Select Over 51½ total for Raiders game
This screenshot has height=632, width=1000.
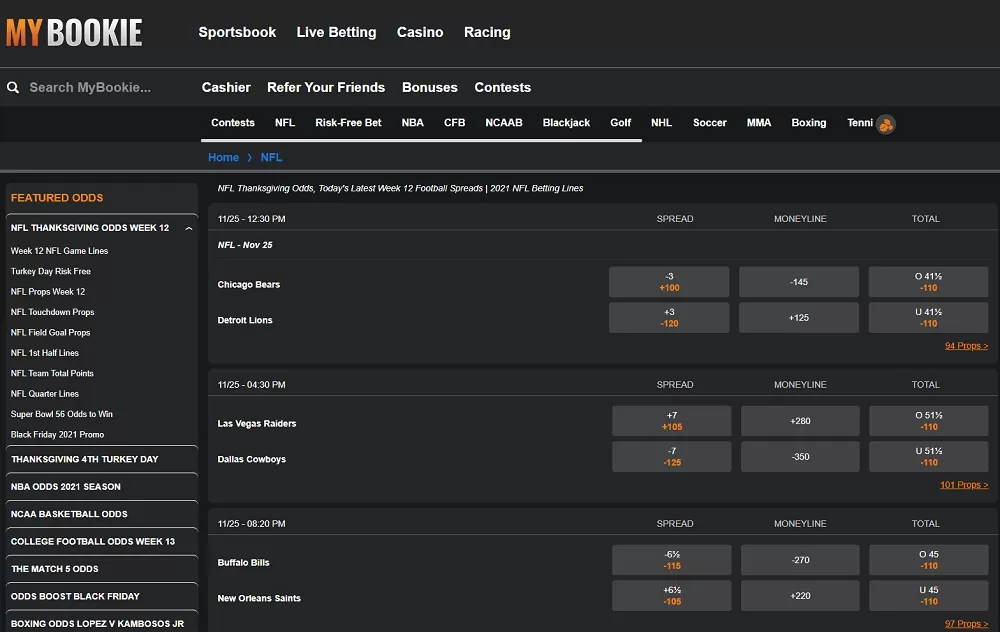pyautogui.click(x=929, y=421)
